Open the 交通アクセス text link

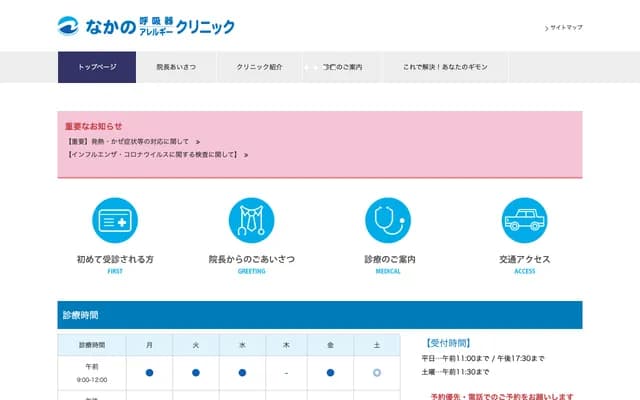tap(524, 259)
